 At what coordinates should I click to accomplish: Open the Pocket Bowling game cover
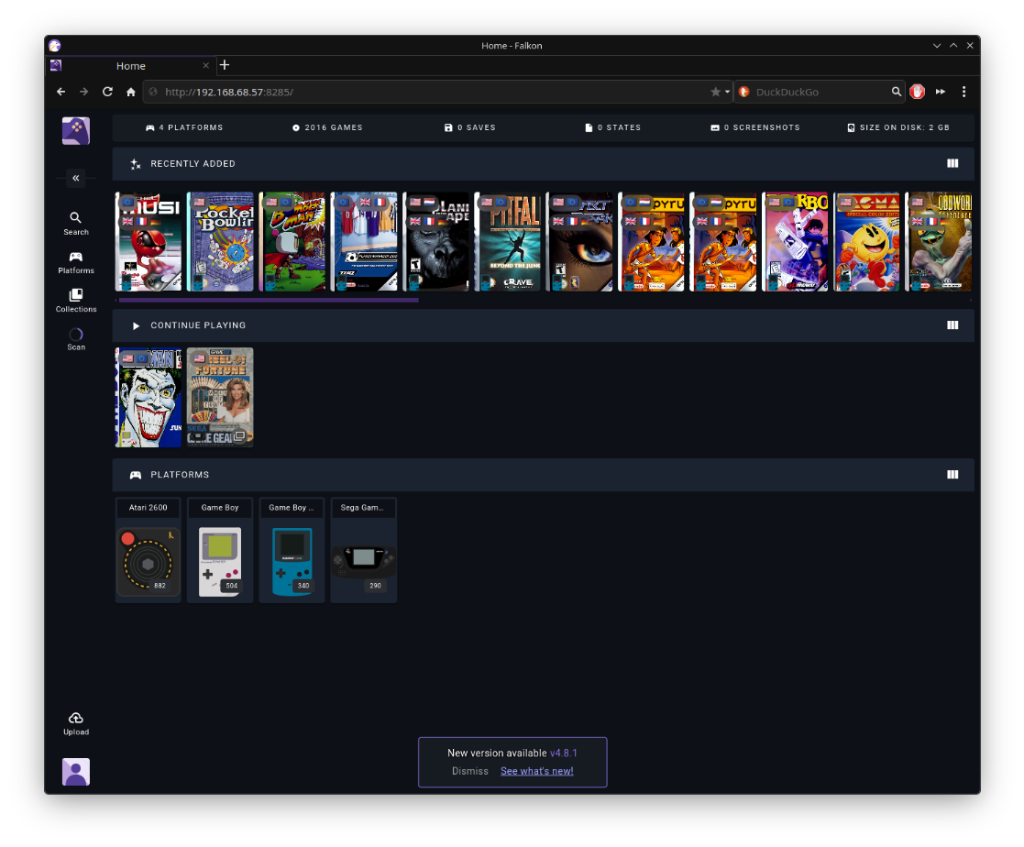[x=220, y=242]
